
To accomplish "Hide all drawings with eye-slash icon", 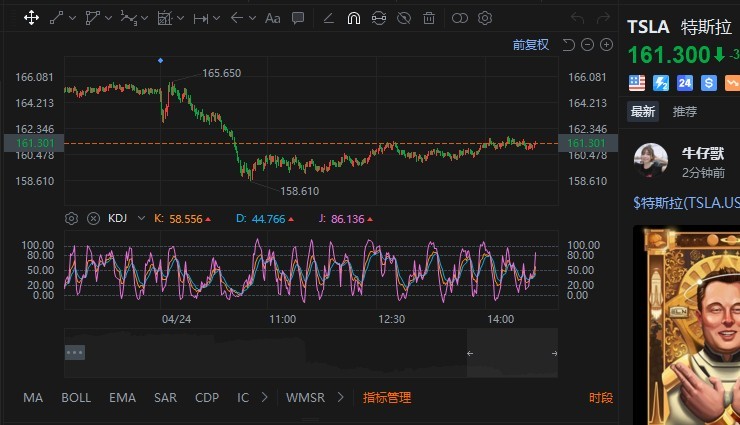I will pyautogui.click(x=404, y=18).
